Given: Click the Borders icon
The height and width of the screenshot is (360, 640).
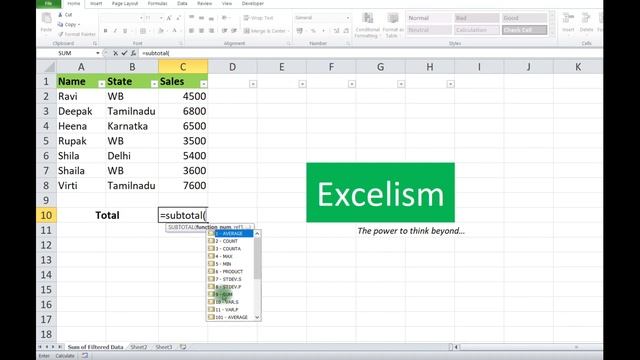Looking at the screenshot, I should click(x=142, y=31).
